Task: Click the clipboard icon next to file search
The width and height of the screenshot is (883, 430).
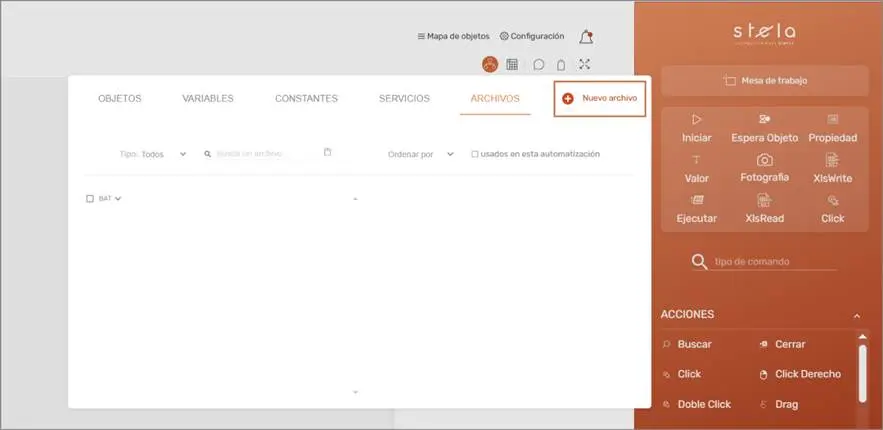Action: [328, 152]
